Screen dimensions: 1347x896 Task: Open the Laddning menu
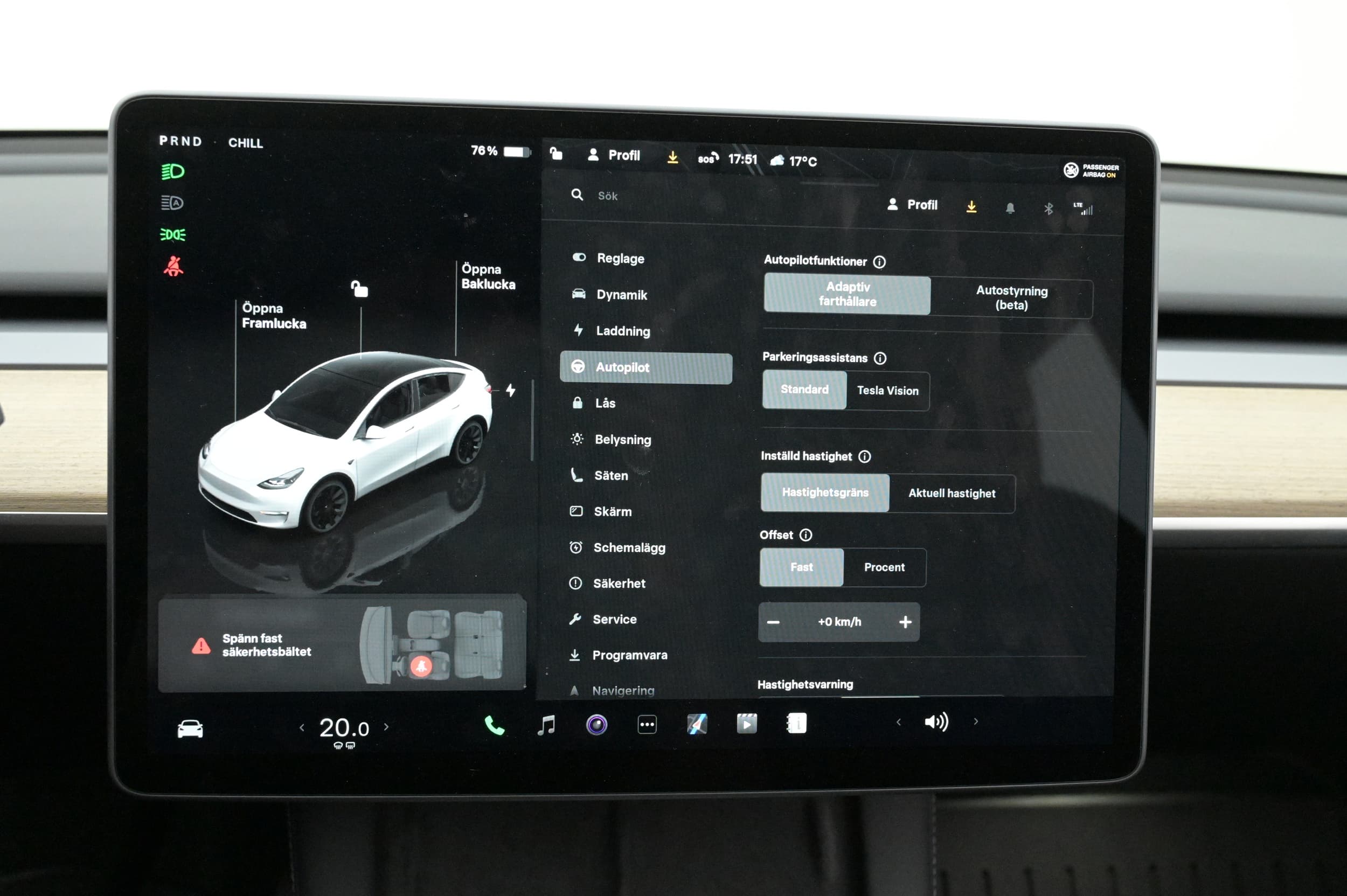coord(622,331)
